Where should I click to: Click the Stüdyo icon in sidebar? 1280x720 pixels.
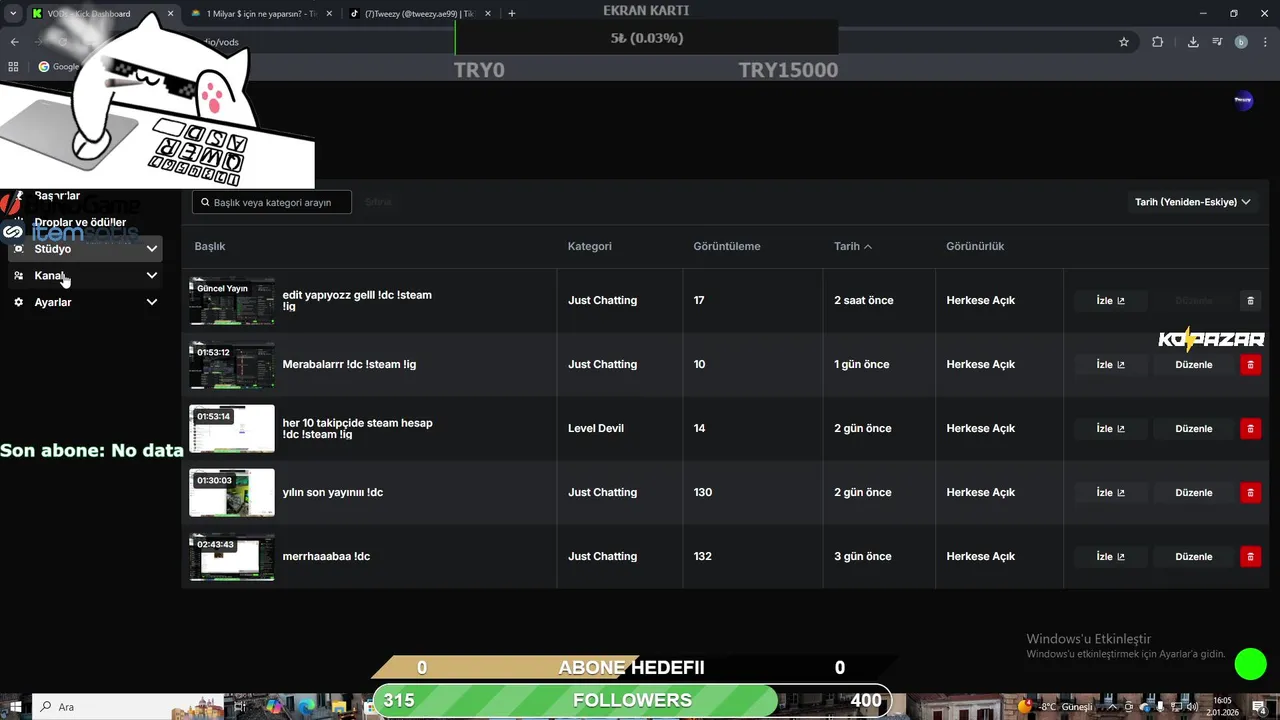click(x=18, y=249)
